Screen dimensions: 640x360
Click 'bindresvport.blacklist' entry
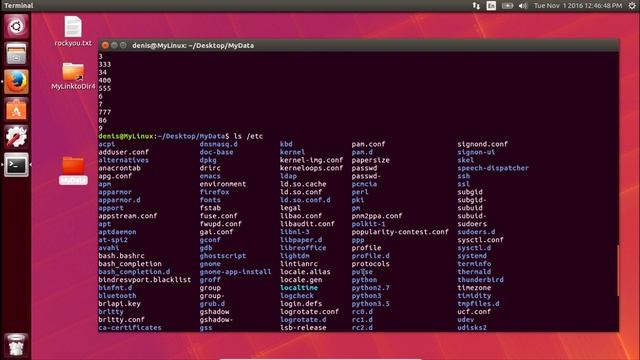point(144,280)
